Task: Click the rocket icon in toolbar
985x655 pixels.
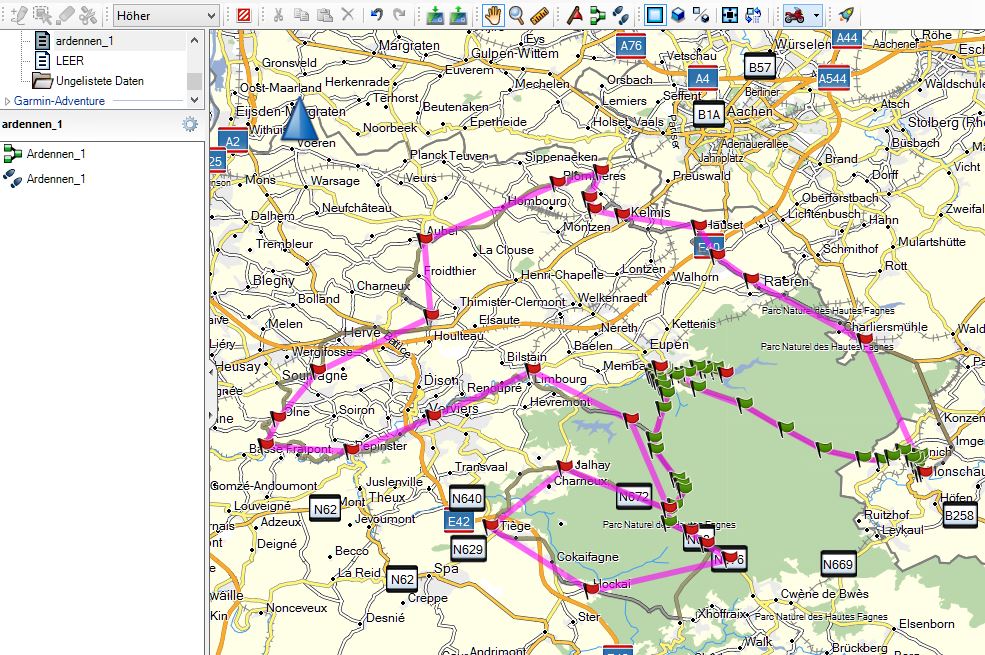Action: point(846,15)
